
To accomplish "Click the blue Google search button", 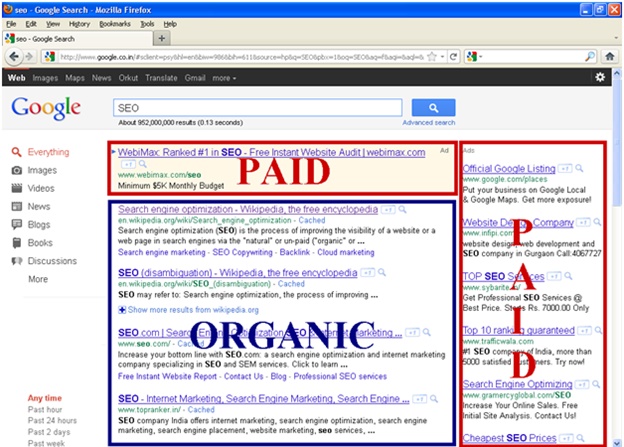I will point(433,107).
